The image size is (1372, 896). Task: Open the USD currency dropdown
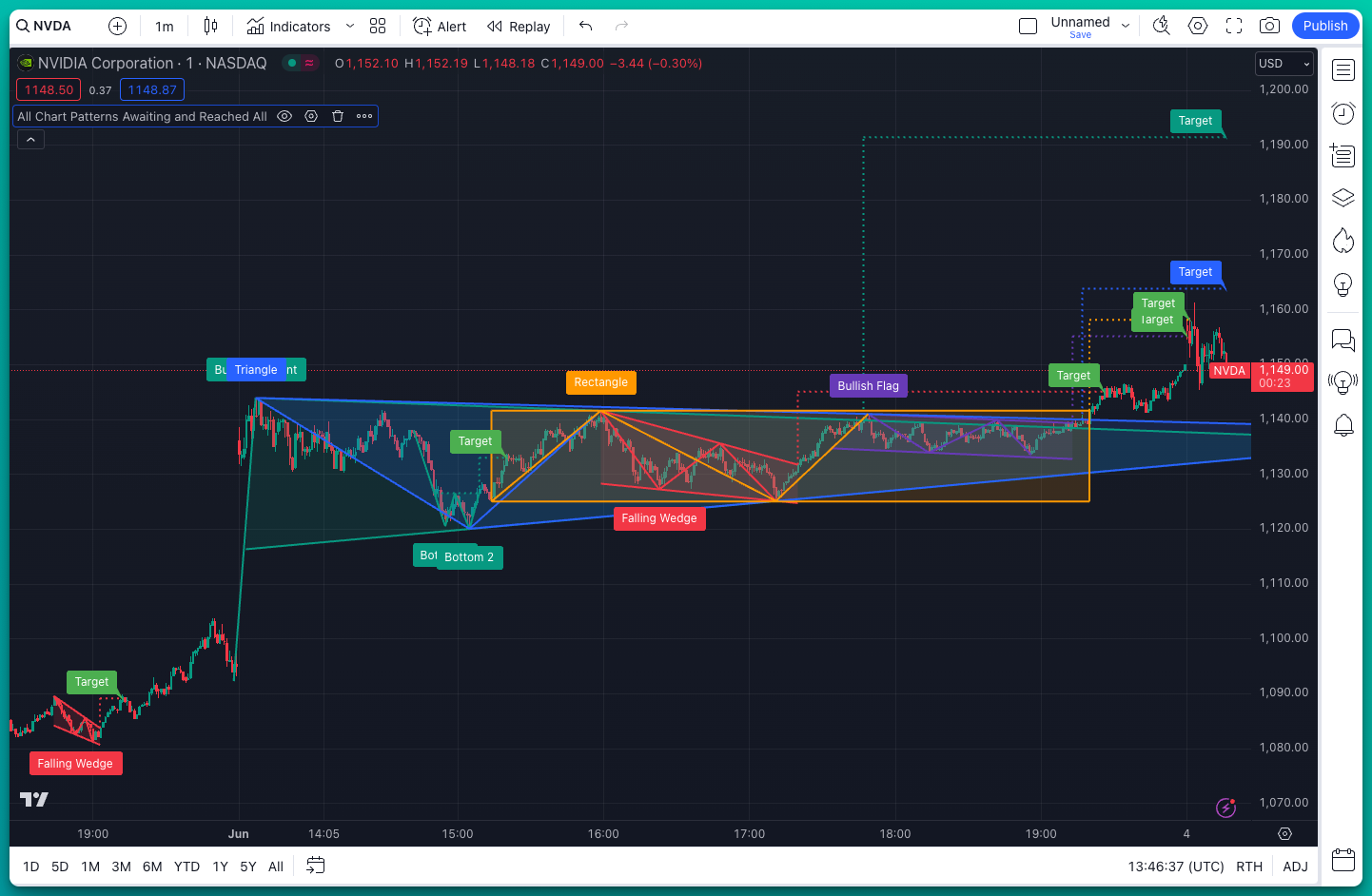click(1284, 64)
